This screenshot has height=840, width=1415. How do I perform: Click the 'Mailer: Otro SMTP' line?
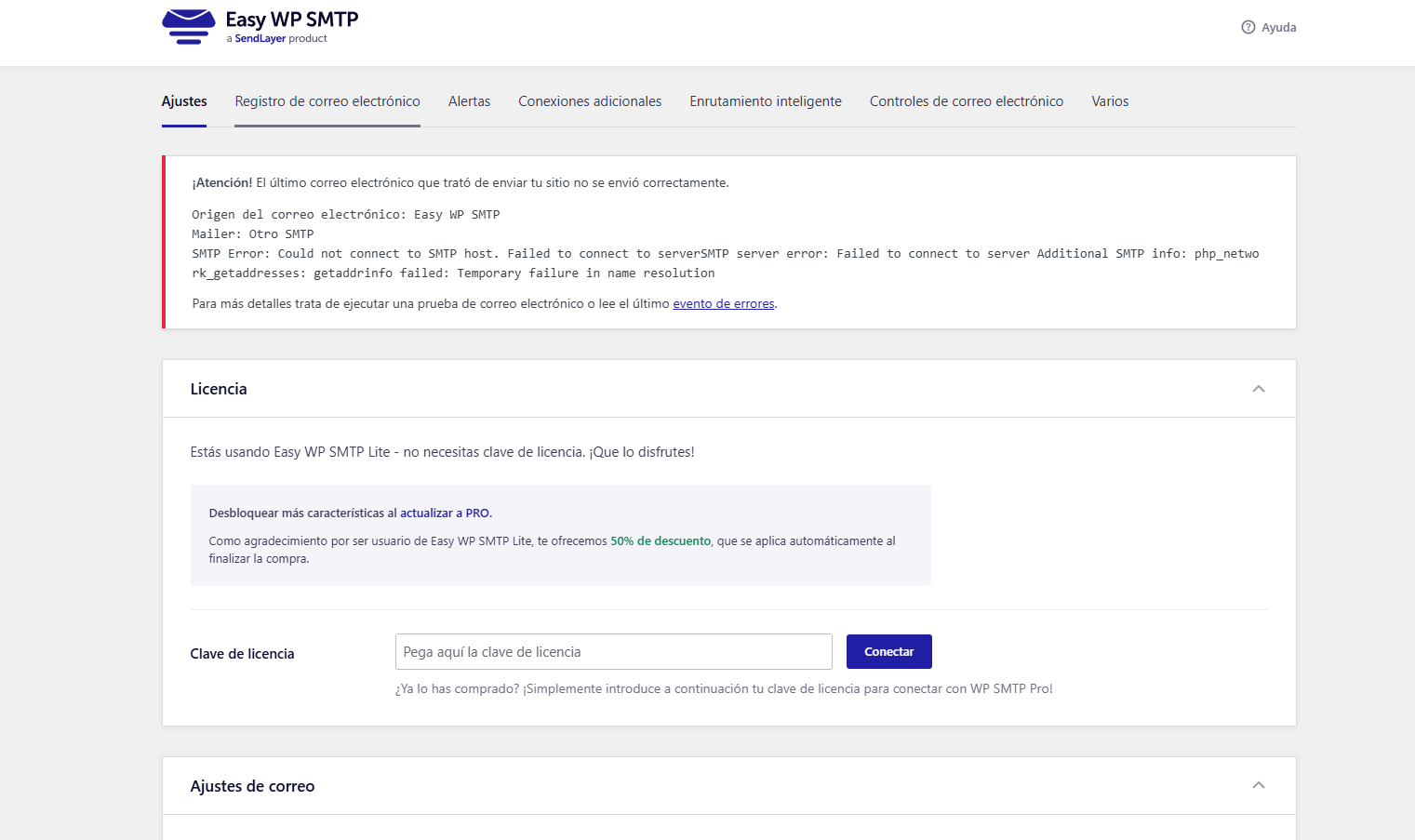(x=253, y=234)
